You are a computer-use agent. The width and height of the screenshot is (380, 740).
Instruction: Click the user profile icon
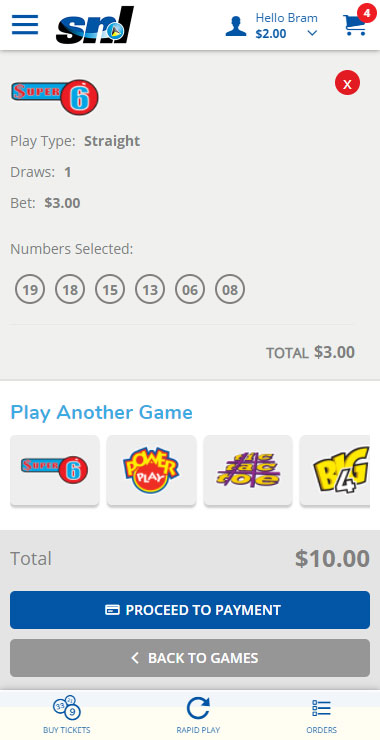(x=236, y=26)
